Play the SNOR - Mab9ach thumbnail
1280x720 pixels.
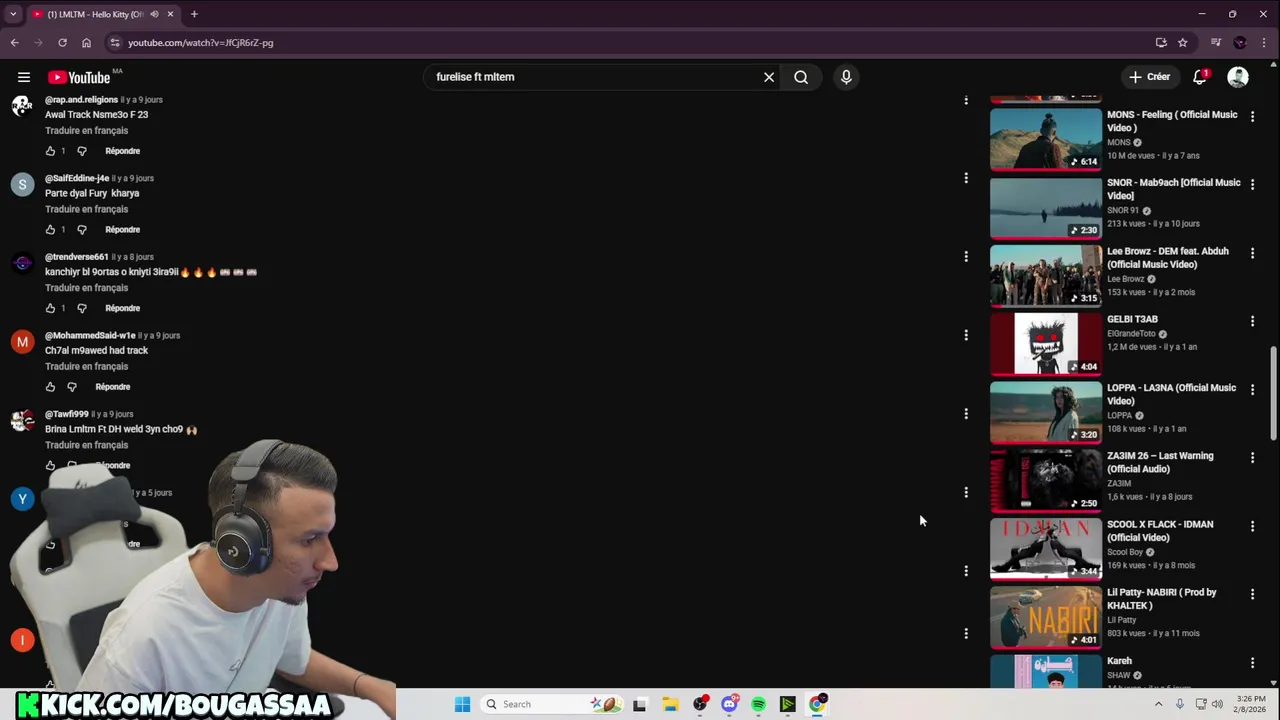pyautogui.click(x=1046, y=208)
